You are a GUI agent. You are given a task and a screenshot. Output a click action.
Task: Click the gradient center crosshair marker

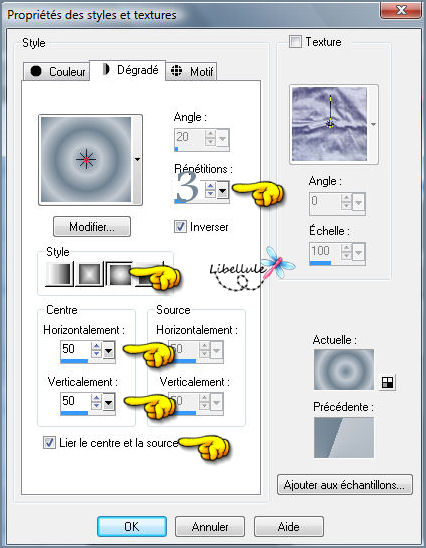click(x=86, y=159)
